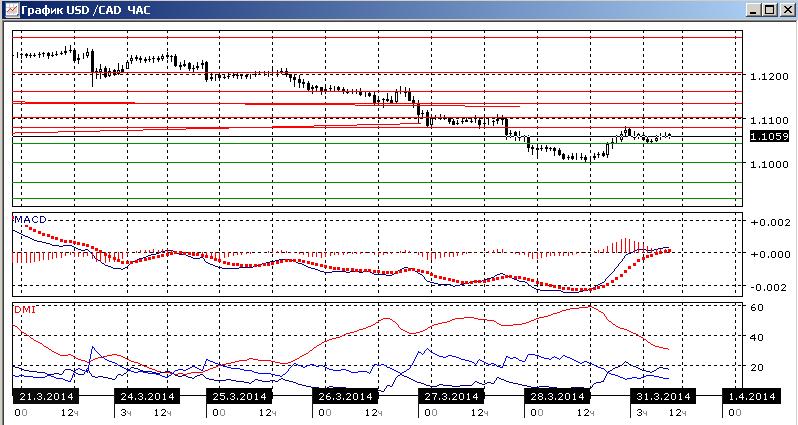Minimize the USD/CAD chart window

click(754, 10)
